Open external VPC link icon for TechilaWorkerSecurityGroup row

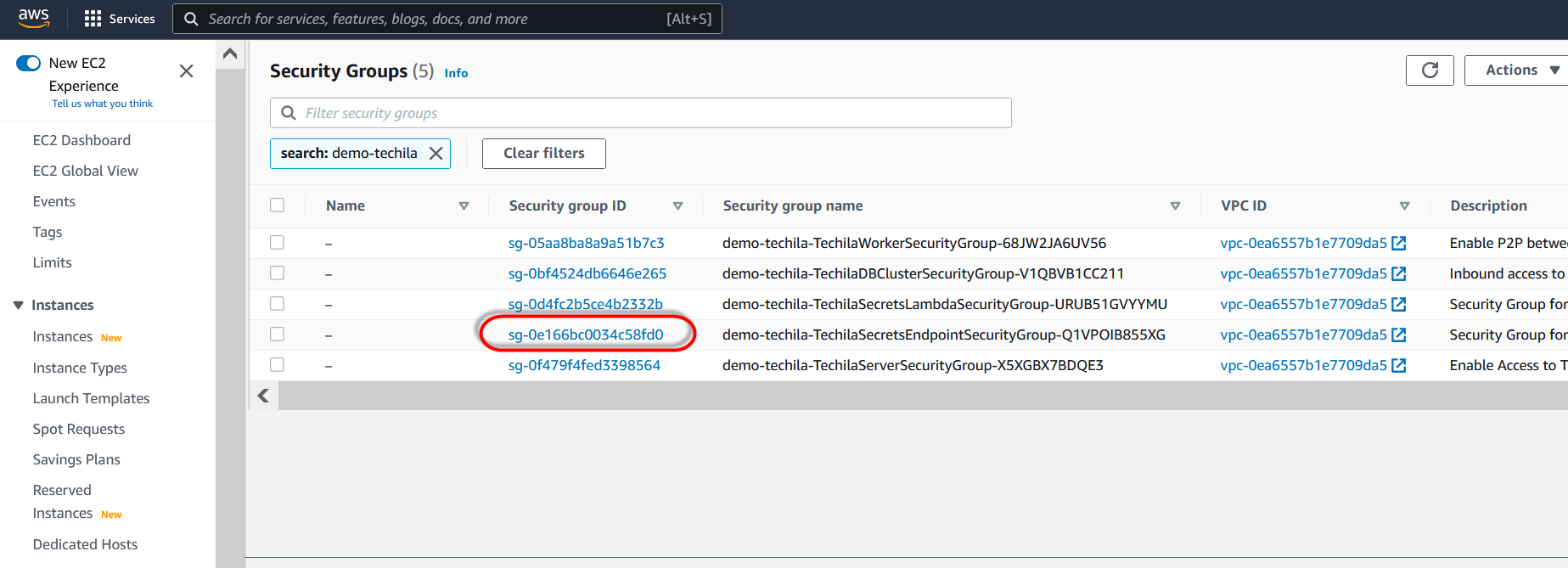click(1399, 244)
